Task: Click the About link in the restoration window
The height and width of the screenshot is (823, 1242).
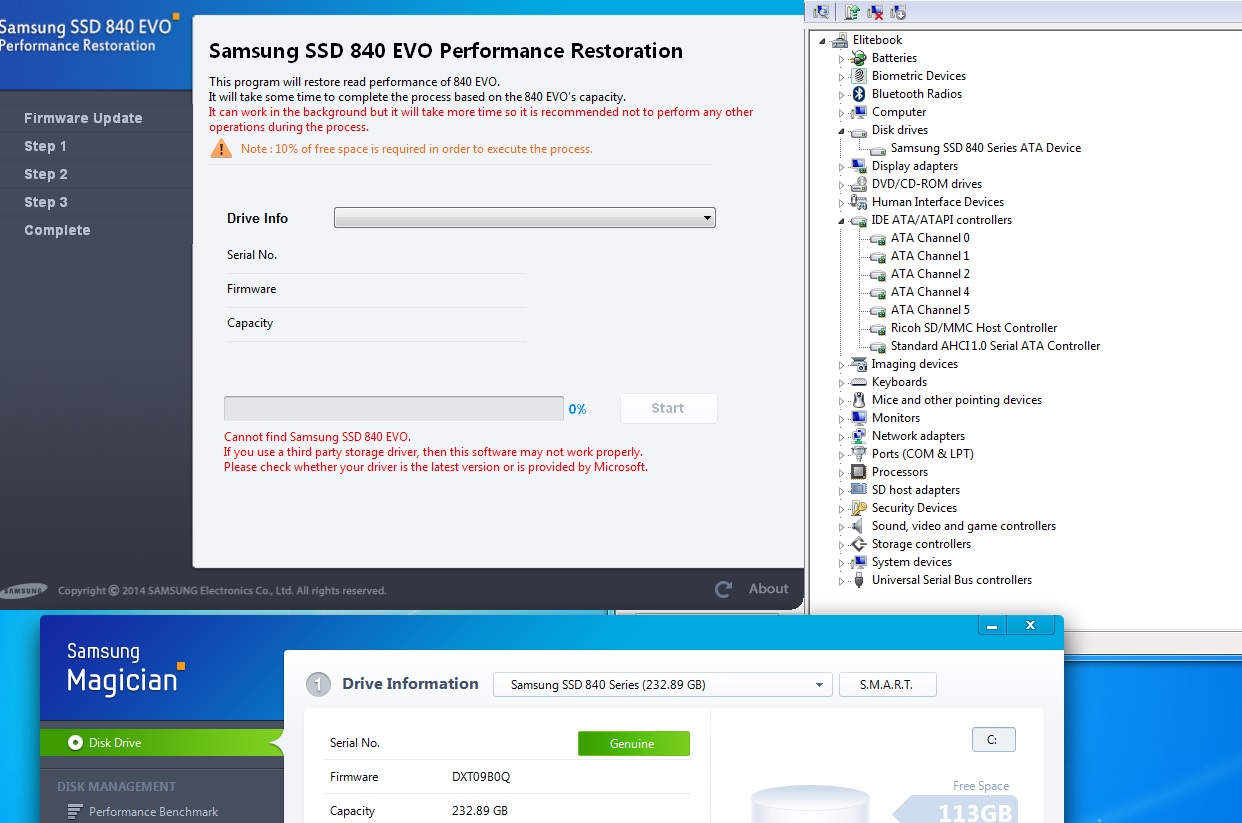Action: coord(769,589)
